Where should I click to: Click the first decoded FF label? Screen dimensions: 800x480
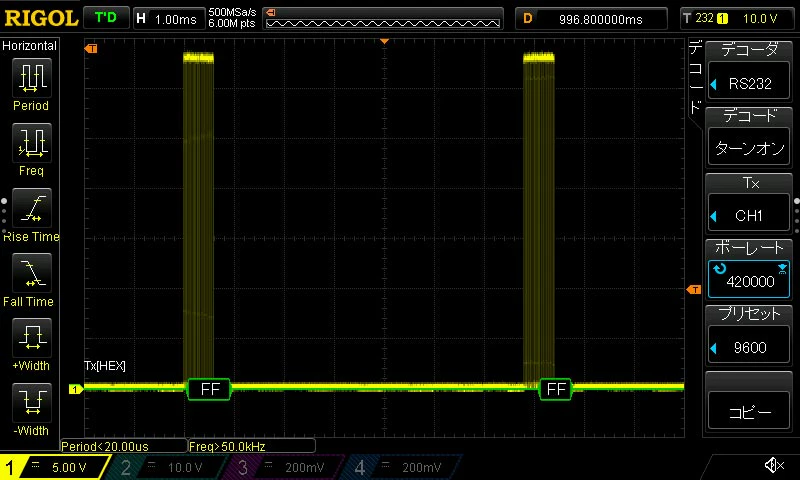(209, 390)
